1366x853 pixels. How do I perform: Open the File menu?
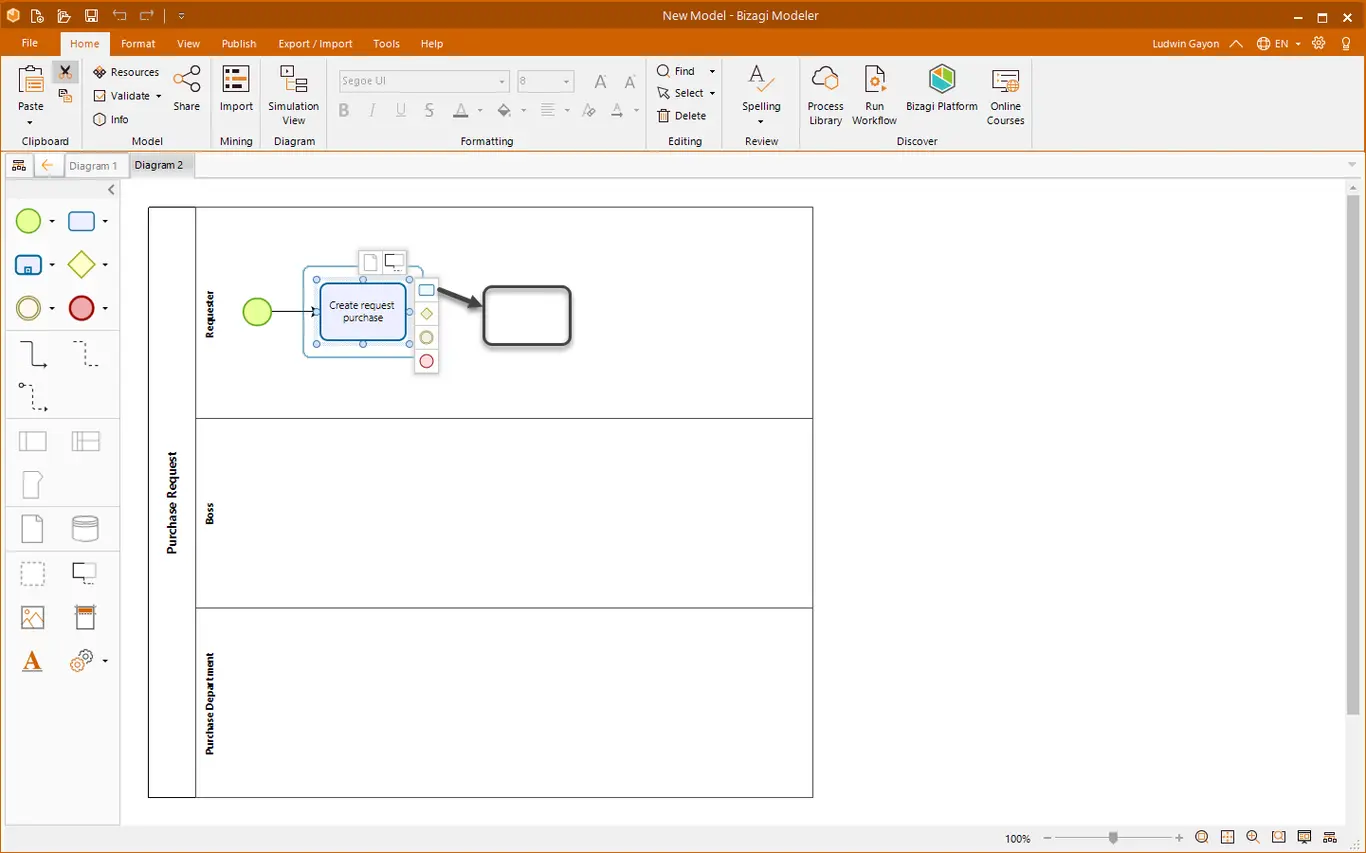(30, 44)
